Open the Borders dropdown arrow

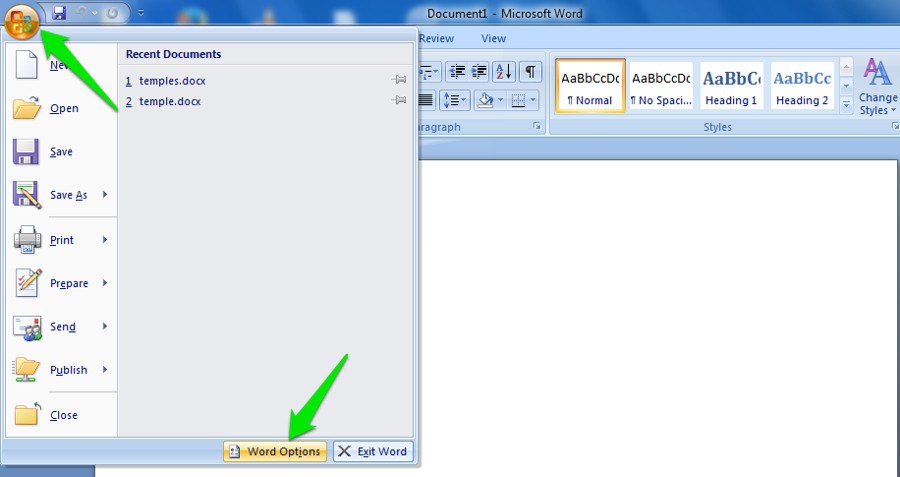(534, 100)
